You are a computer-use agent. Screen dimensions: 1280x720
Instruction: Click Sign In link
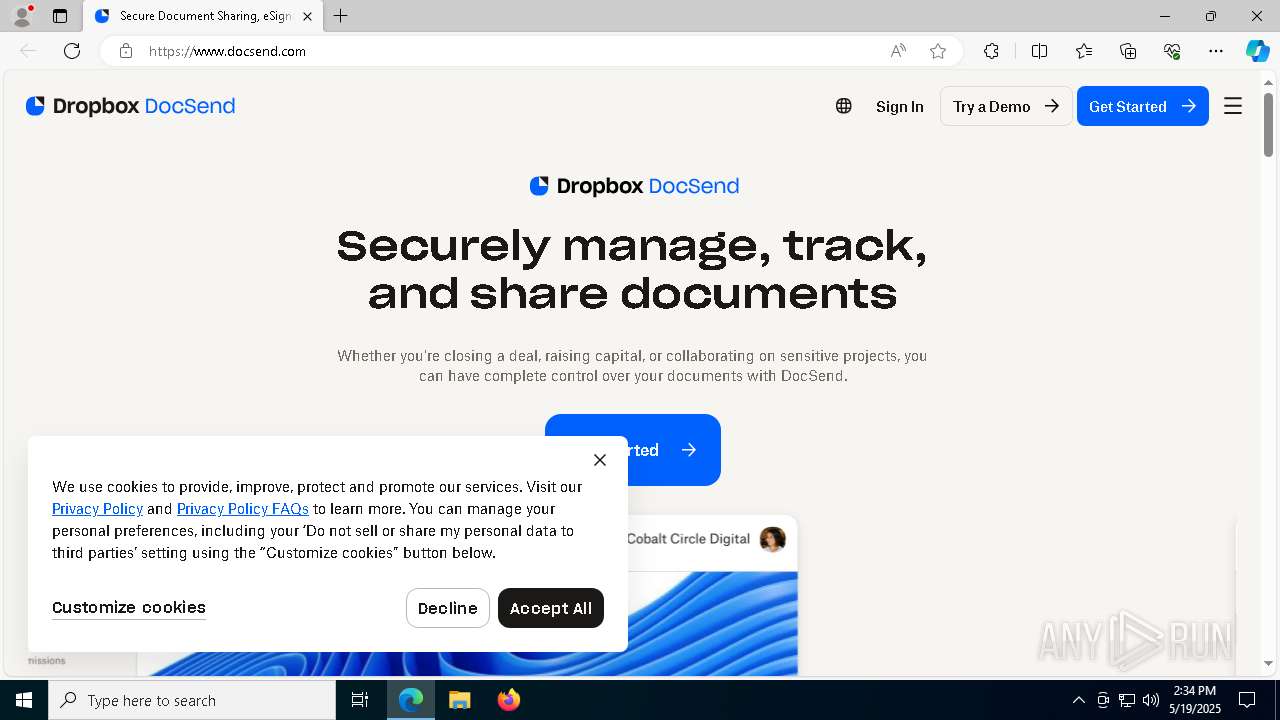pyautogui.click(x=900, y=106)
